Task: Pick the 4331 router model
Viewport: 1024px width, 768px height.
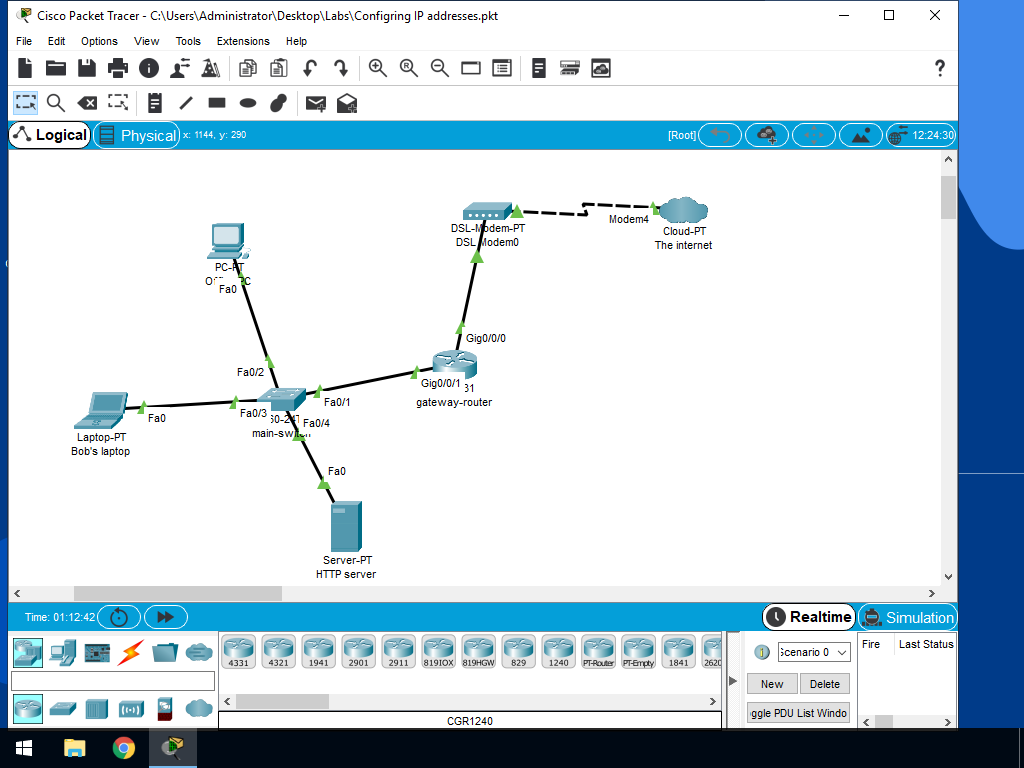Action: [x=239, y=651]
